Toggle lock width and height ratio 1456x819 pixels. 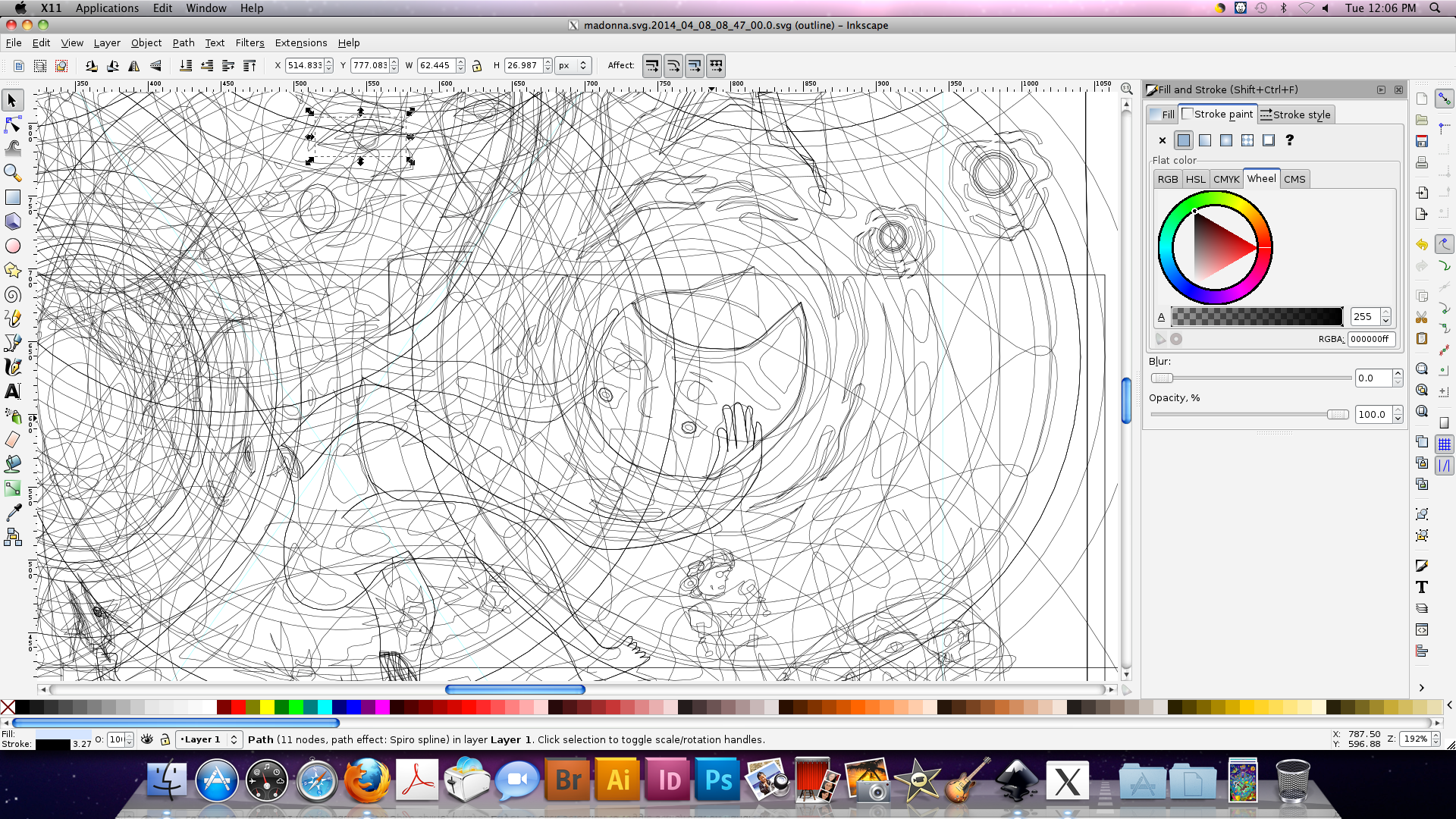pyautogui.click(x=477, y=66)
